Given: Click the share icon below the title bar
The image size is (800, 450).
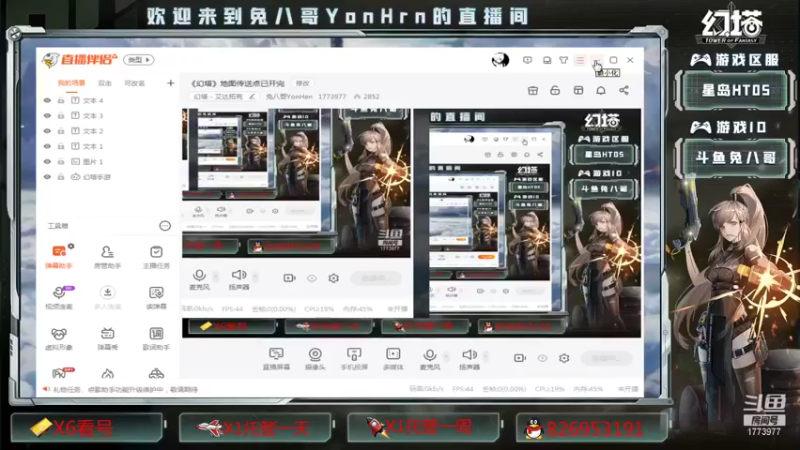Looking at the screenshot, I should (x=624, y=90).
